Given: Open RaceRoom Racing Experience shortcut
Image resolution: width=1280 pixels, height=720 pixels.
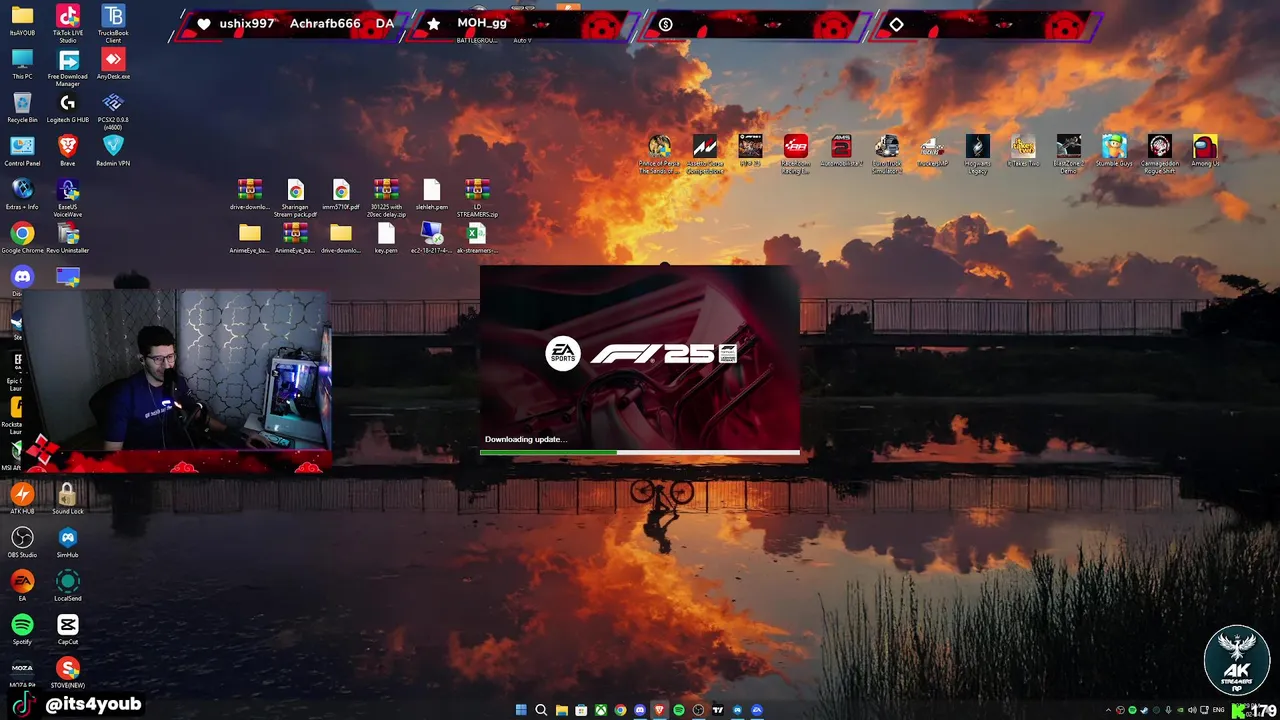Looking at the screenshot, I should (x=796, y=153).
